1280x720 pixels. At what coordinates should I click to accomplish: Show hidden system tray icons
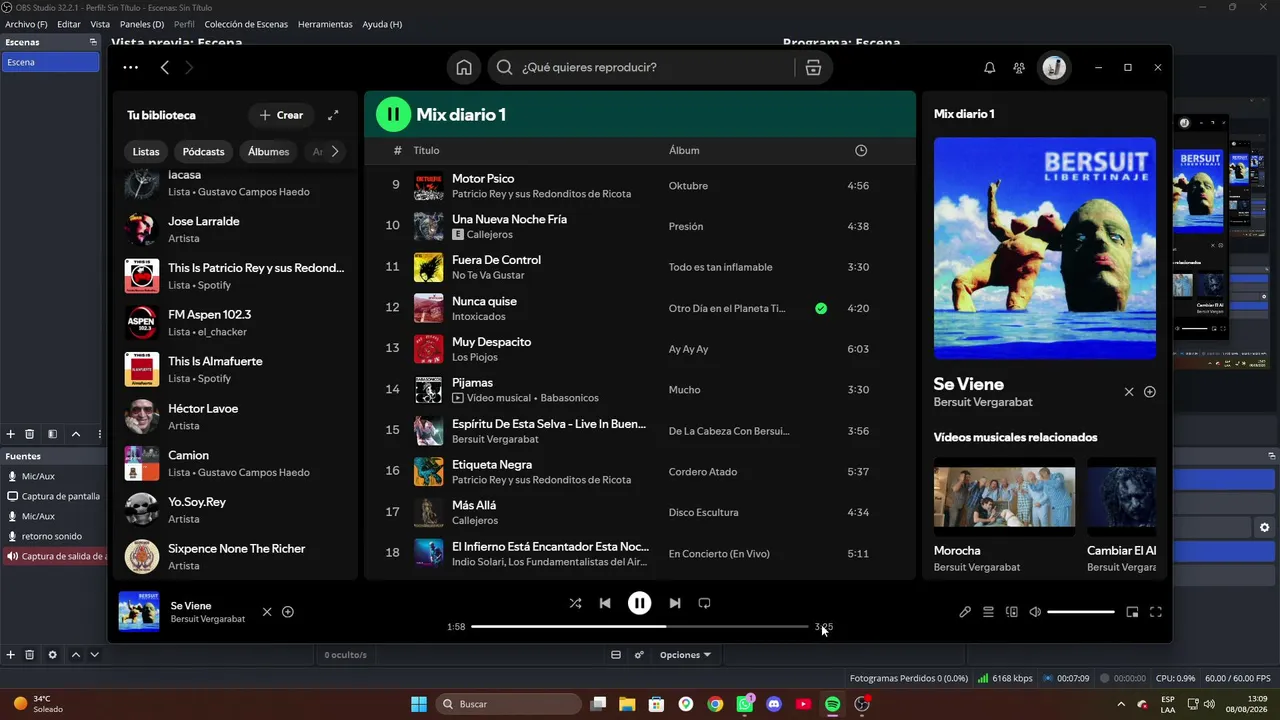pos(1120,704)
